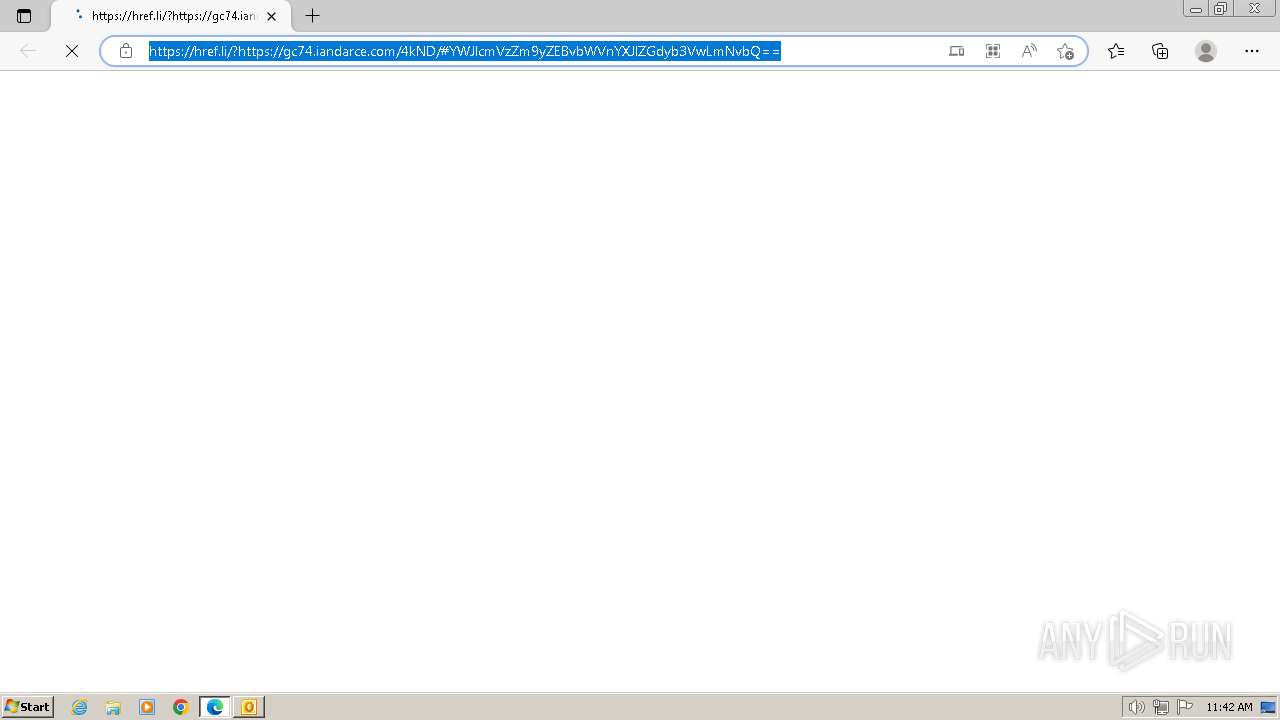Open Windows Media Player from taskbar
Image resolution: width=1280 pixels, height=720 pixels.
click(x=147, y=707)
